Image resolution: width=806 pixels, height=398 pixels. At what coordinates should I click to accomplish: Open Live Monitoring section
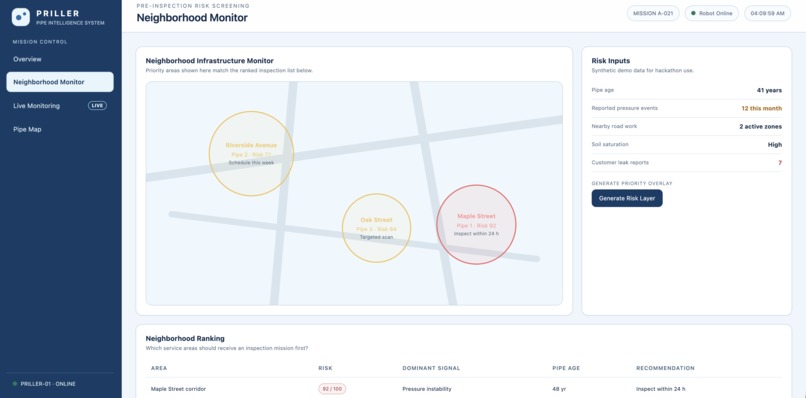pyautogui.click(x=36, y=105)
